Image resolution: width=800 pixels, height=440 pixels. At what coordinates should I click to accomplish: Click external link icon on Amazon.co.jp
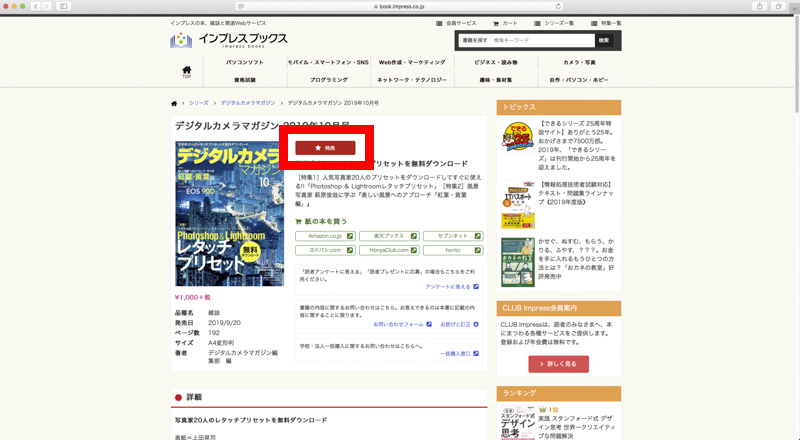[350, 236]
